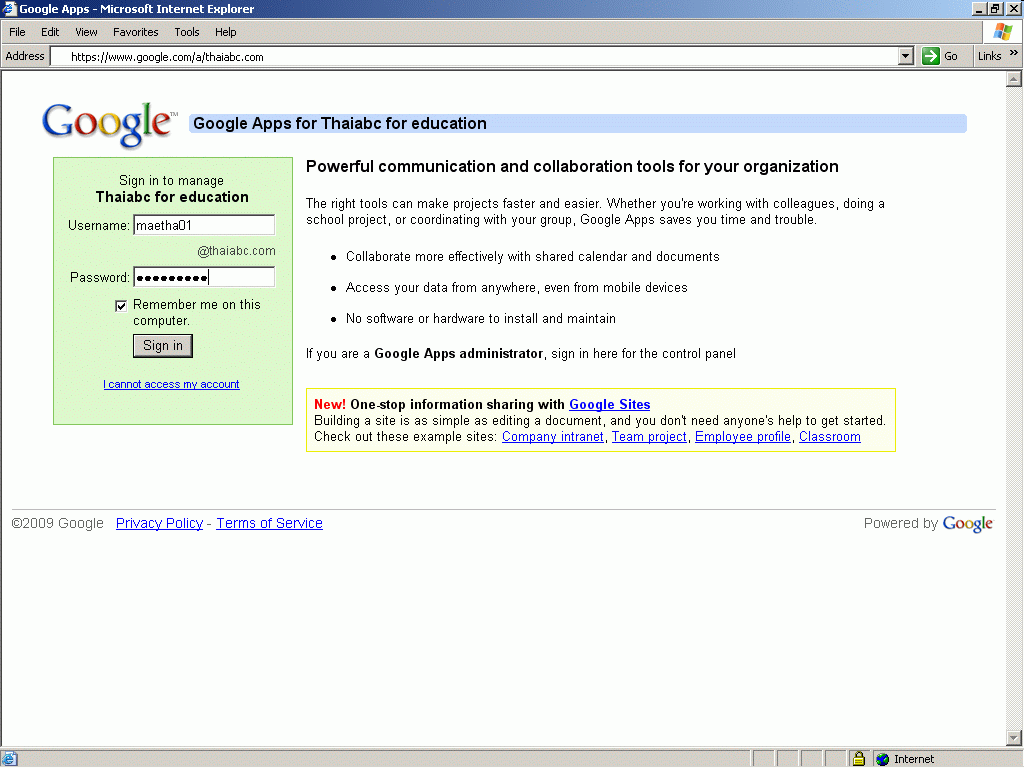Expand the address bar dropdown arrow
The width and height of the screenshot is (1024, 768).
click(x=906, y=56)
